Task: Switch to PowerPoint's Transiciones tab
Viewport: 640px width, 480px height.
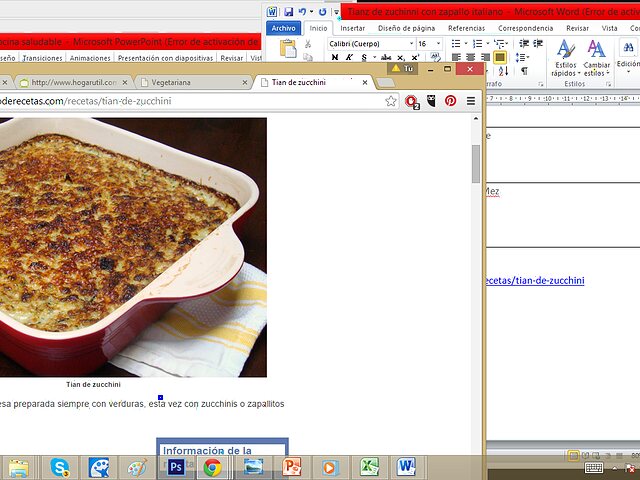Action: (x=42, y=58)
